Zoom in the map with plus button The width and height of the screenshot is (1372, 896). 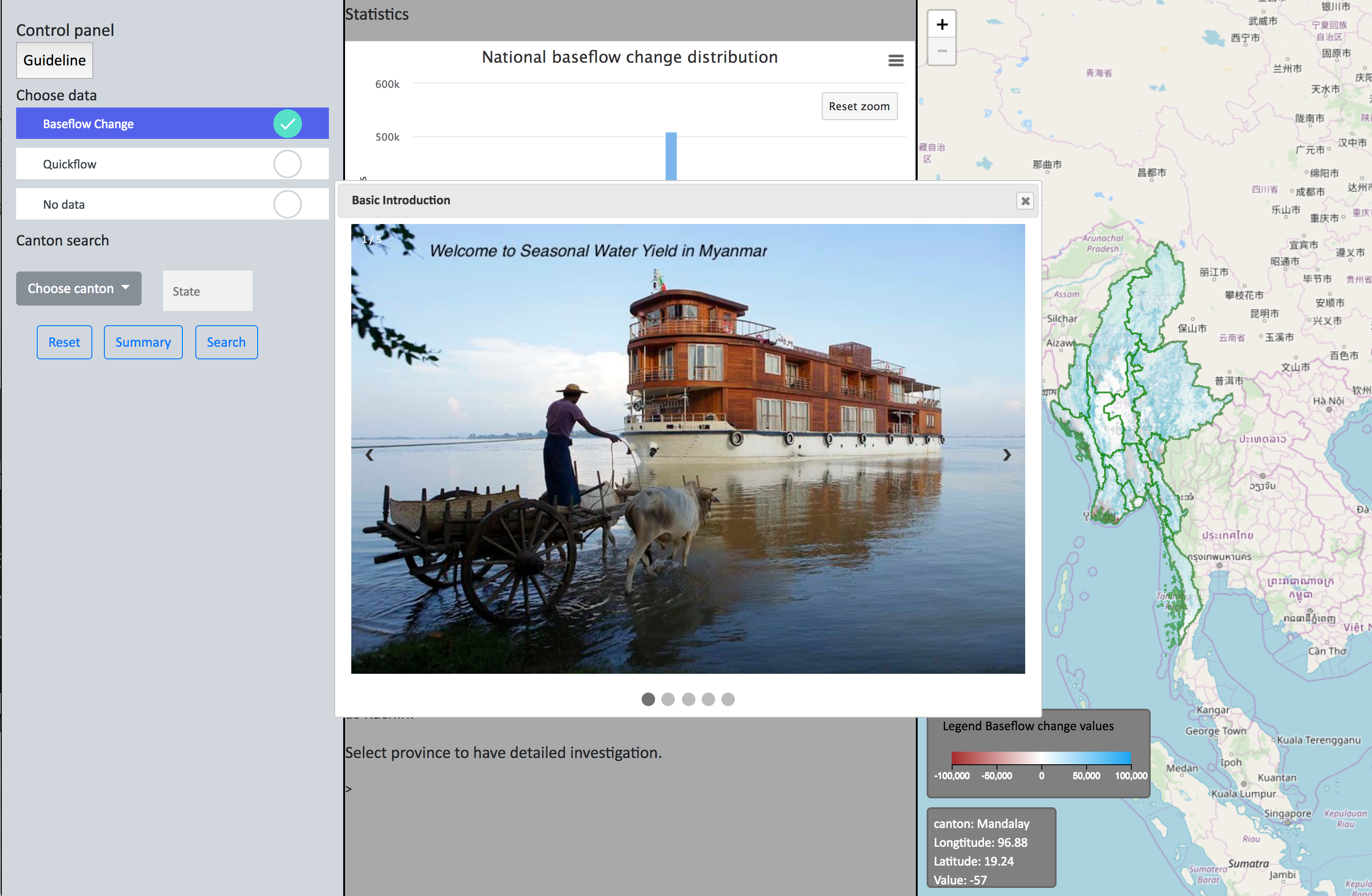coord(941,25)
